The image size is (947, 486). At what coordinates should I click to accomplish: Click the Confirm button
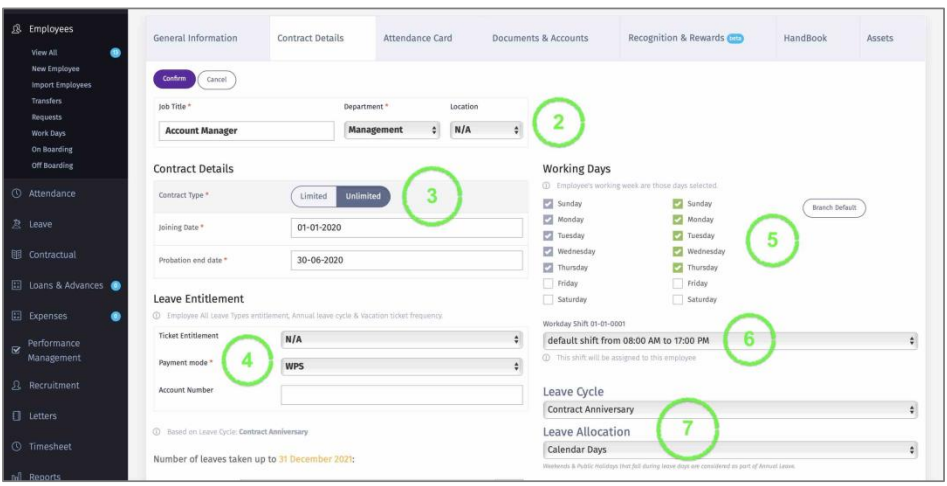point(173,79)
